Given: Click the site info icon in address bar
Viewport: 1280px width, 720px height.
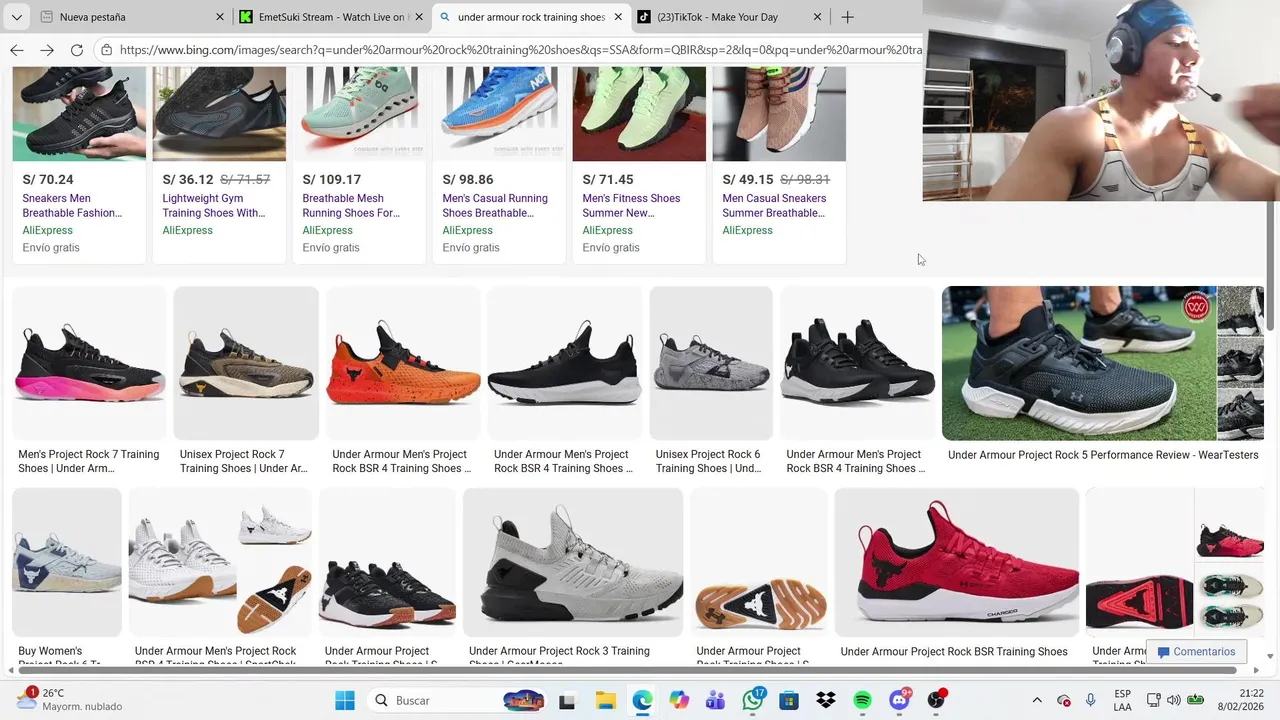Looking at the screenshot, I should tap(107, 49).
